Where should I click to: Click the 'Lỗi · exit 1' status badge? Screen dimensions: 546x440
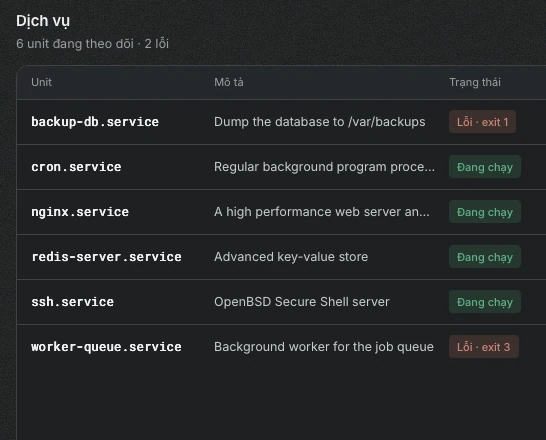[482, 122]
